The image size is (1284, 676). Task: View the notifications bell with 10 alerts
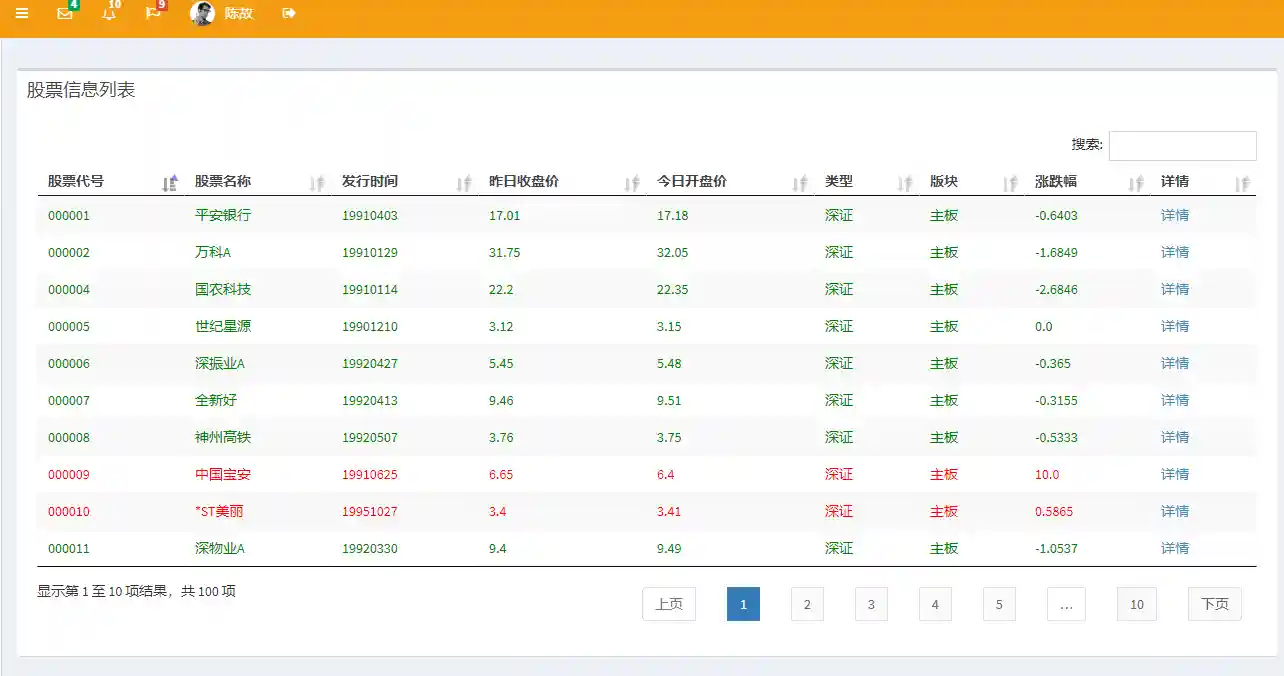click(110, 14)
